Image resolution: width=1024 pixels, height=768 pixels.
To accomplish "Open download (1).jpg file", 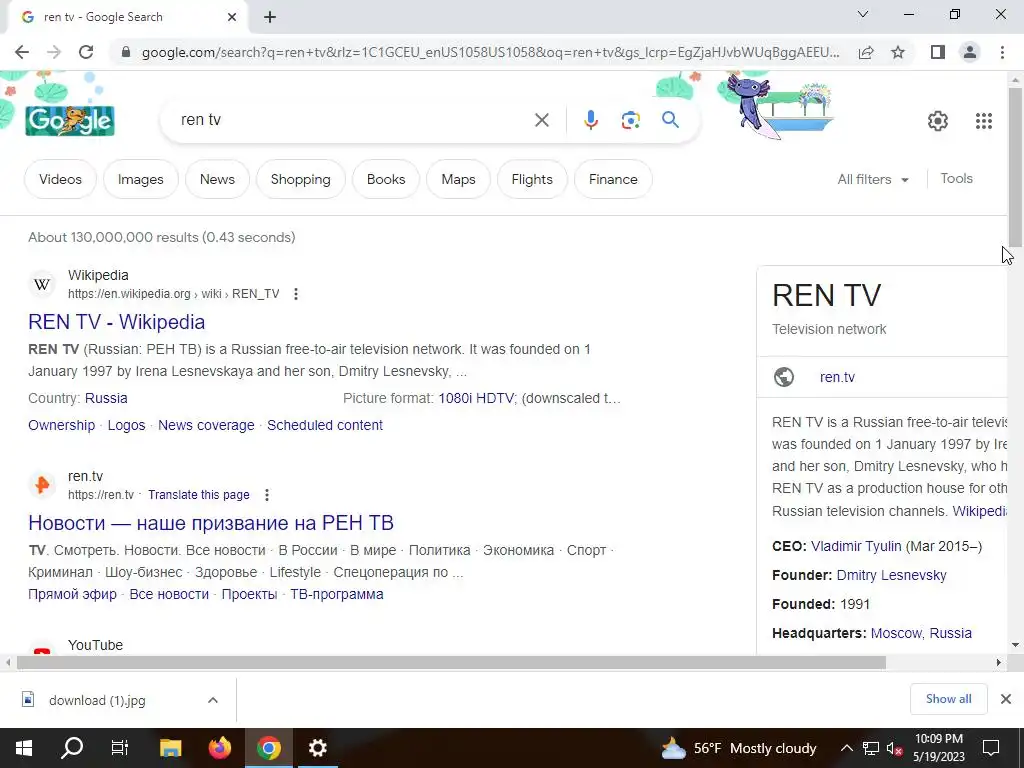I will (97, 700).
